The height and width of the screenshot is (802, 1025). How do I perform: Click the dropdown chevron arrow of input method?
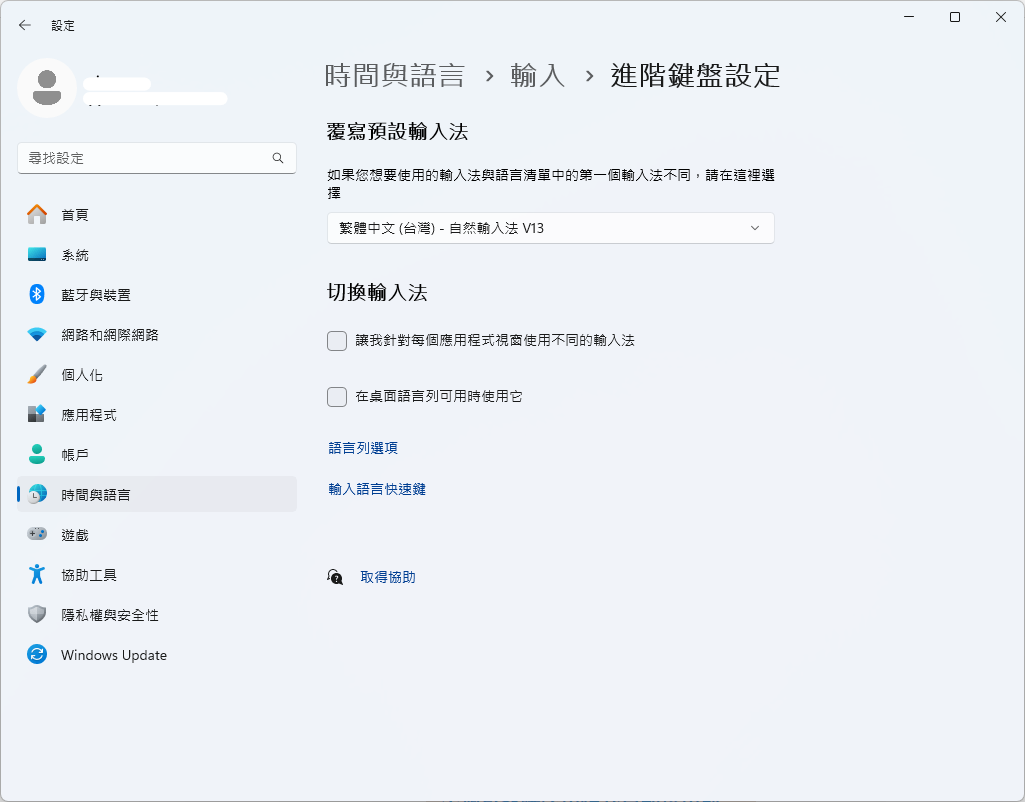coord(755,228)
